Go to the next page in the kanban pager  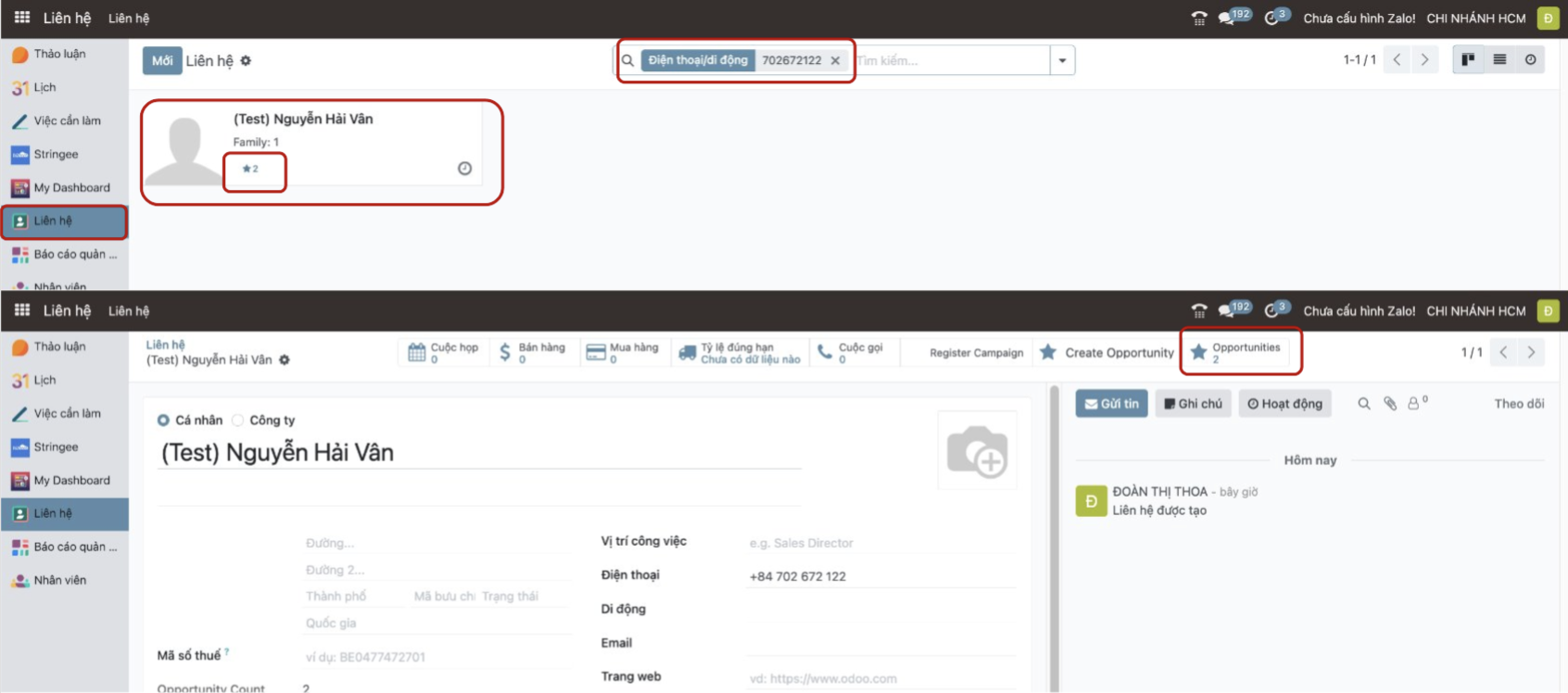click(x=1424, y=59)
